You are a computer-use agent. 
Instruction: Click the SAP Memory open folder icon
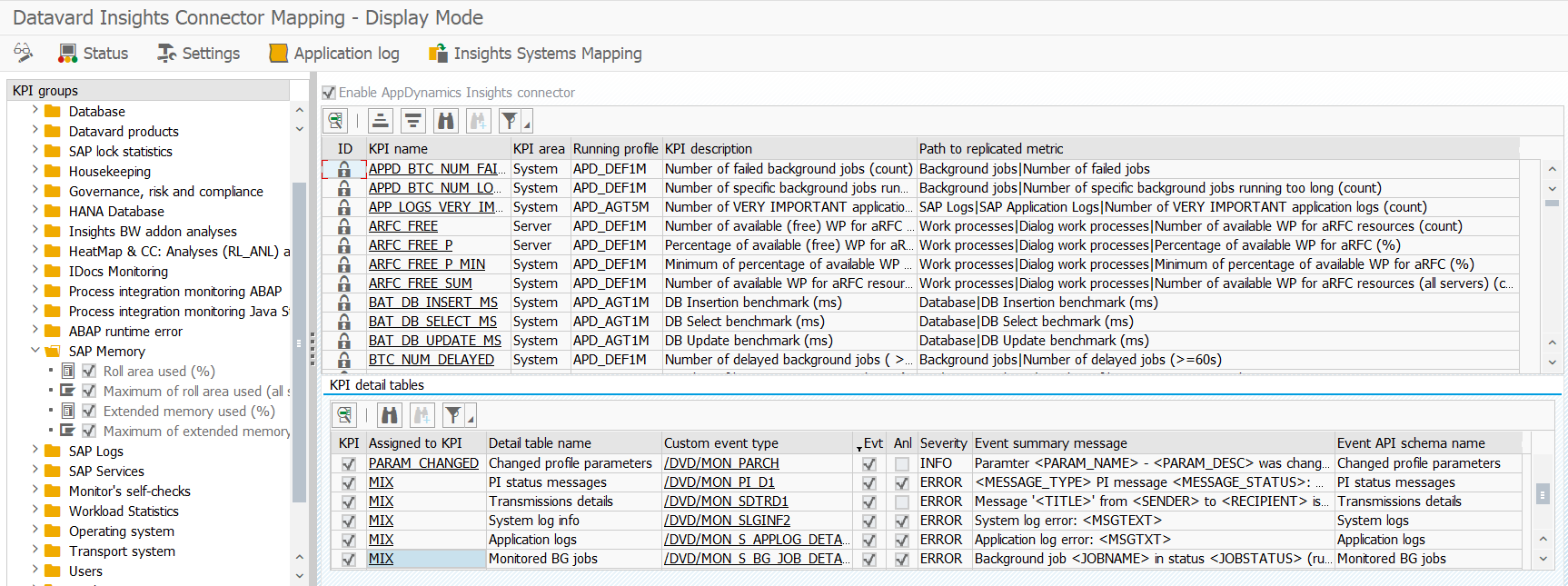[53, 351]
